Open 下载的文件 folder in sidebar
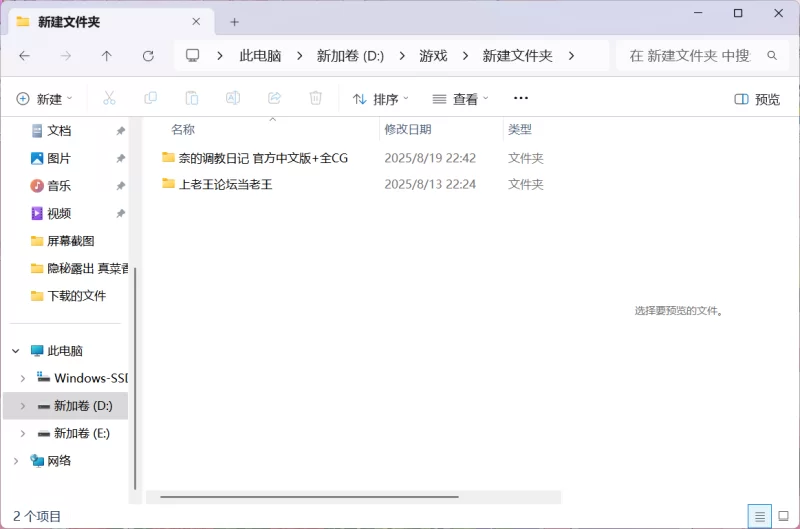Viewport: 800px width, 529px height. 77,296
